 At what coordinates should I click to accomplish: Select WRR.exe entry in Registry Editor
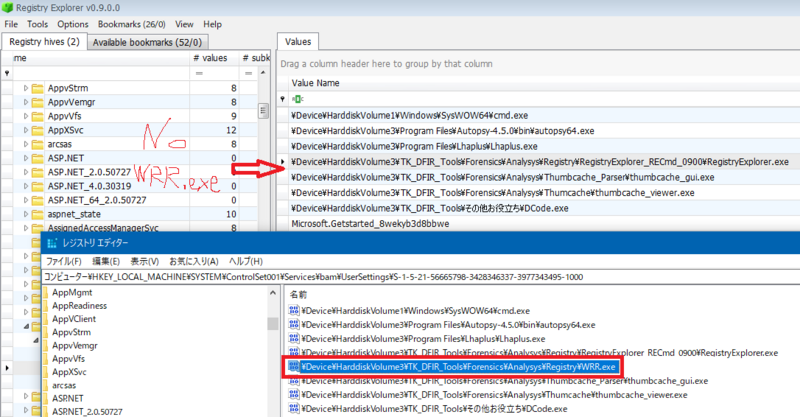(x=458, y=367)
